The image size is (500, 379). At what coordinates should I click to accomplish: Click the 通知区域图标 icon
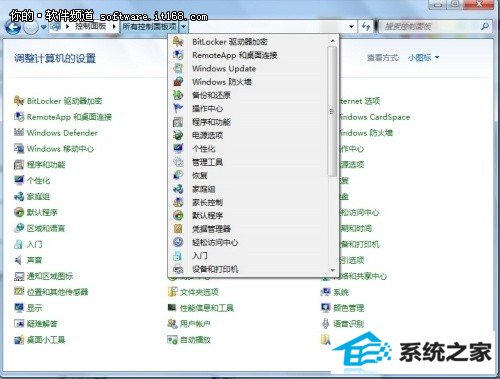[x=19, y=276]
